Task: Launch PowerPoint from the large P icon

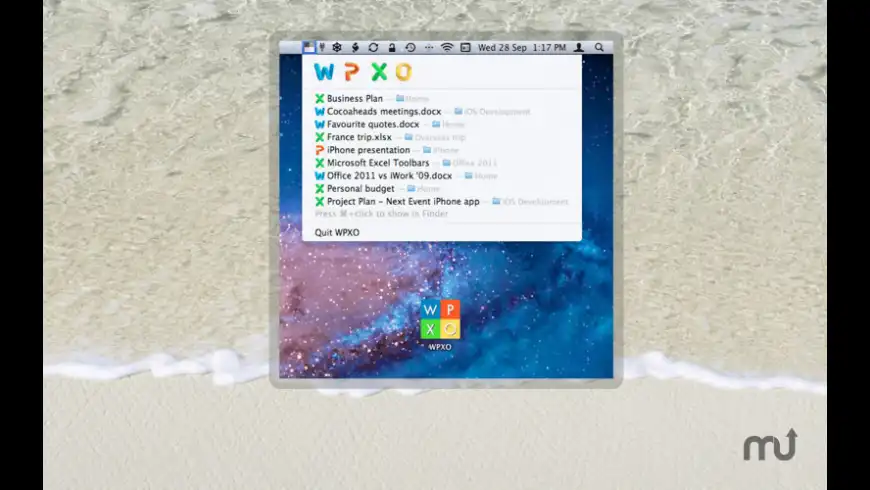Action: (351, 72)
